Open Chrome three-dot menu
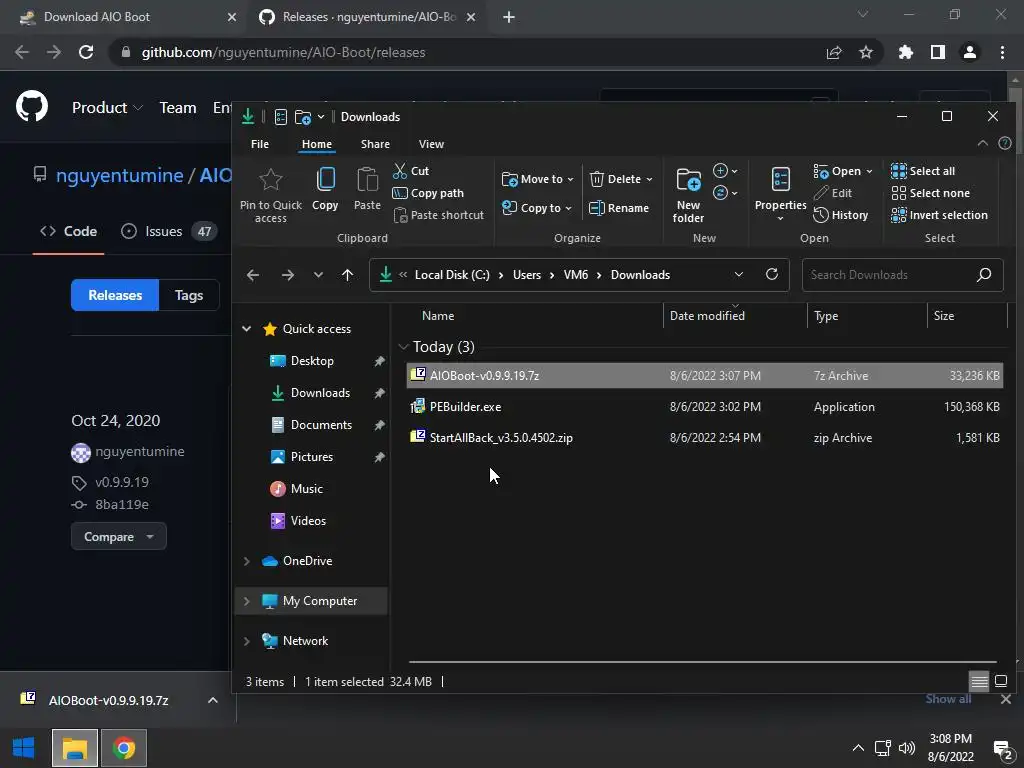This screenshot has width=1024, height=768. [1002, 52]
